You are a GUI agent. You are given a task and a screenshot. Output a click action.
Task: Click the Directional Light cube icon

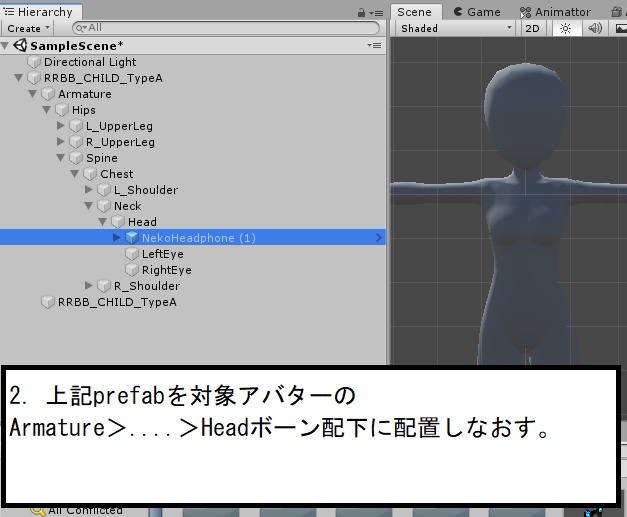pyautogui.click(x=34, y=62)
